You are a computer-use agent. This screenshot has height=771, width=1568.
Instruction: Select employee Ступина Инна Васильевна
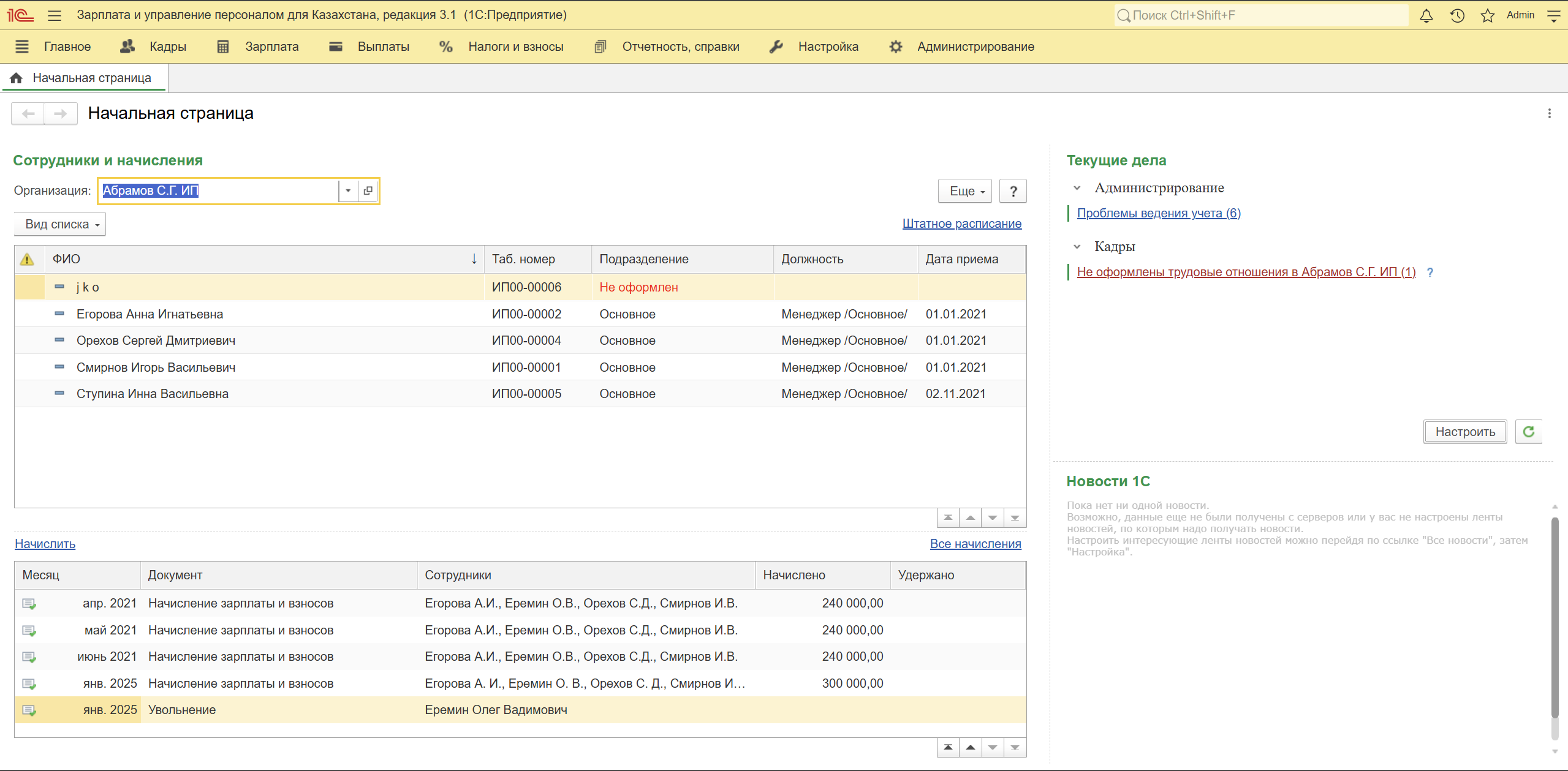[520, 394]
